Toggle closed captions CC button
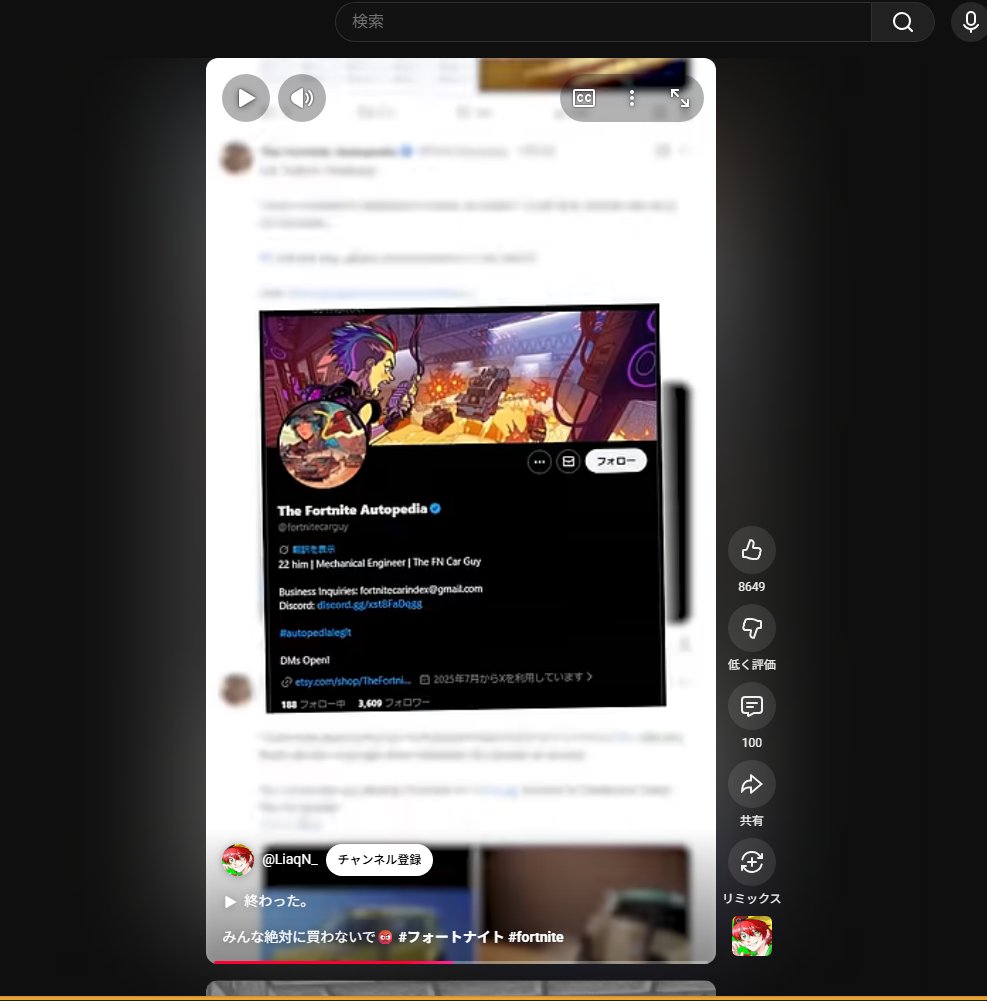This screenshot has height=1001, width=987. click(x=584, y=98)
